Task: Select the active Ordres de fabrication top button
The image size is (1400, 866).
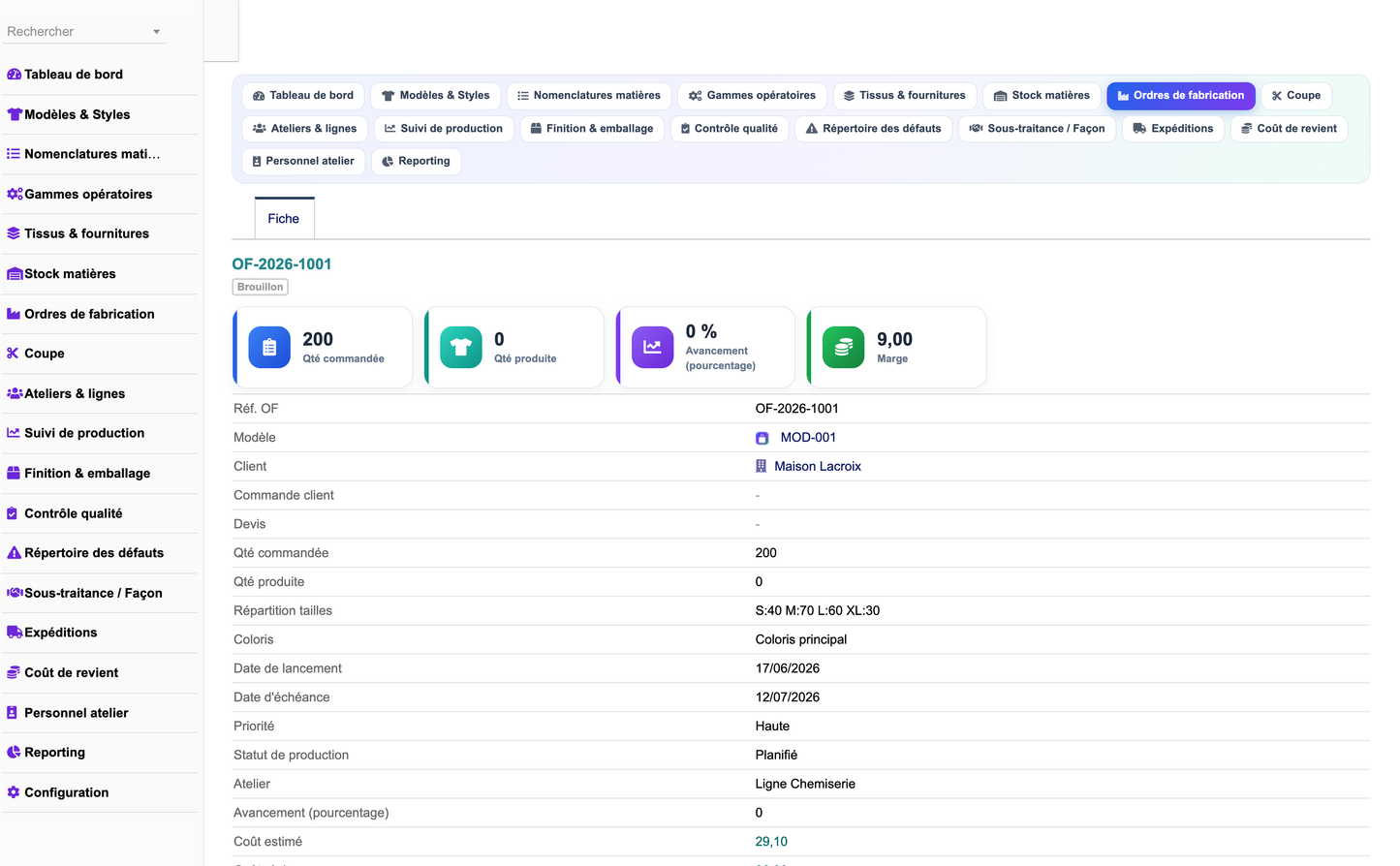Action: 1181,96
